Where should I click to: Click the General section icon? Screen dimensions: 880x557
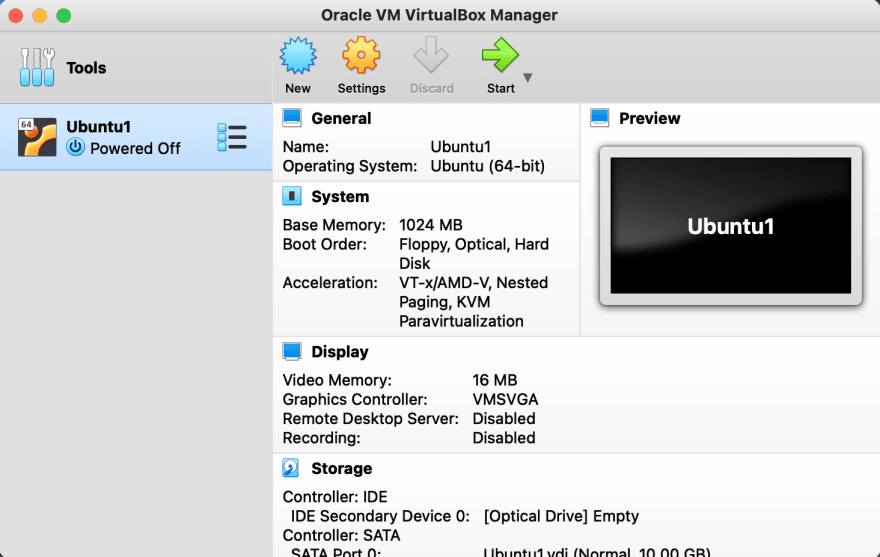tap(292, 118)
